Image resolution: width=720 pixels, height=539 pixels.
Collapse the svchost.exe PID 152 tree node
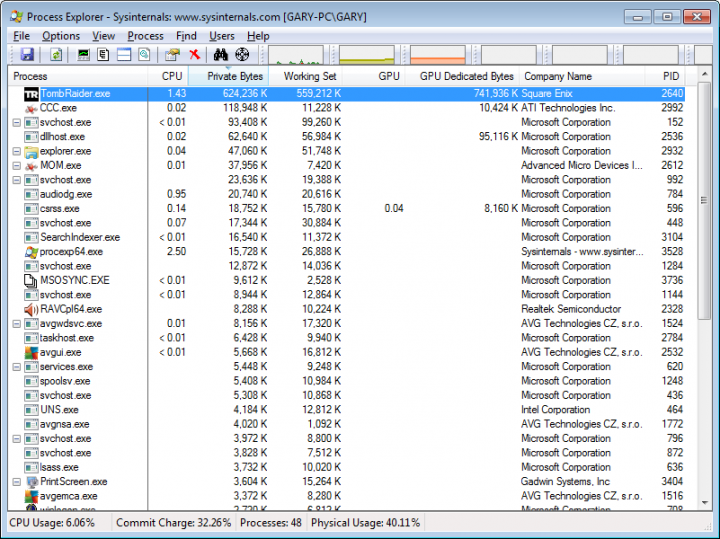[x=17, y=123]
